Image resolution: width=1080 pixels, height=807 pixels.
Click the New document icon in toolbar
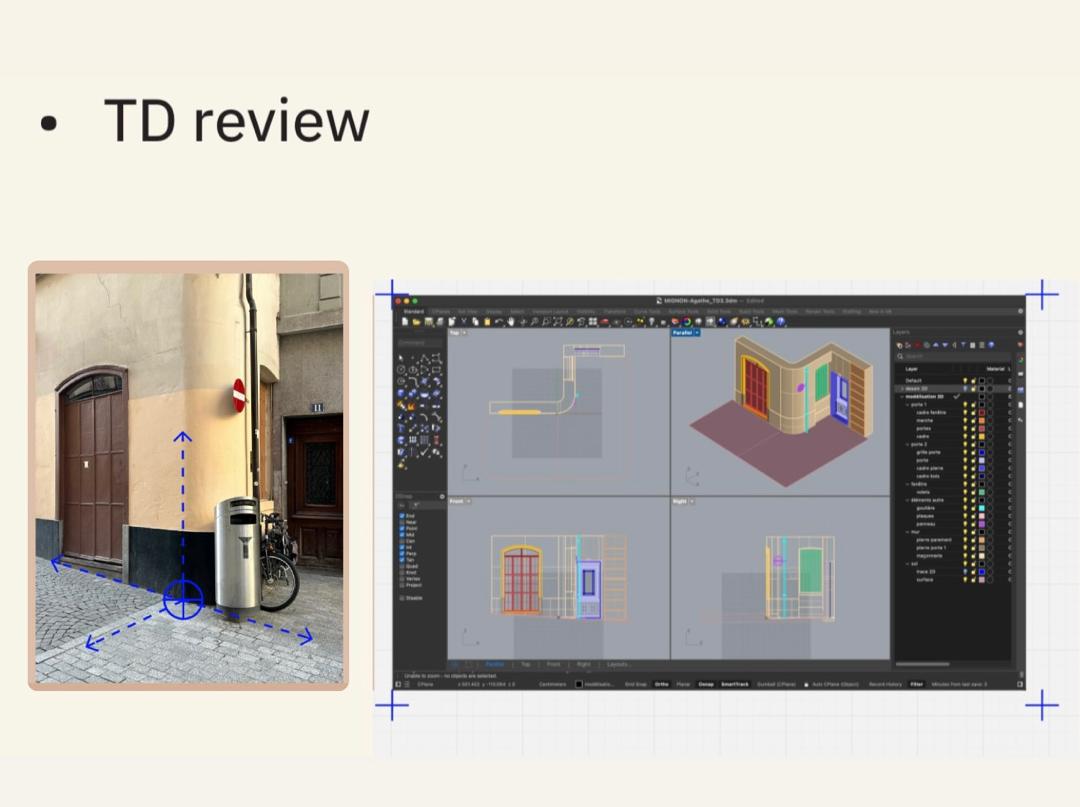pos(405,322)
